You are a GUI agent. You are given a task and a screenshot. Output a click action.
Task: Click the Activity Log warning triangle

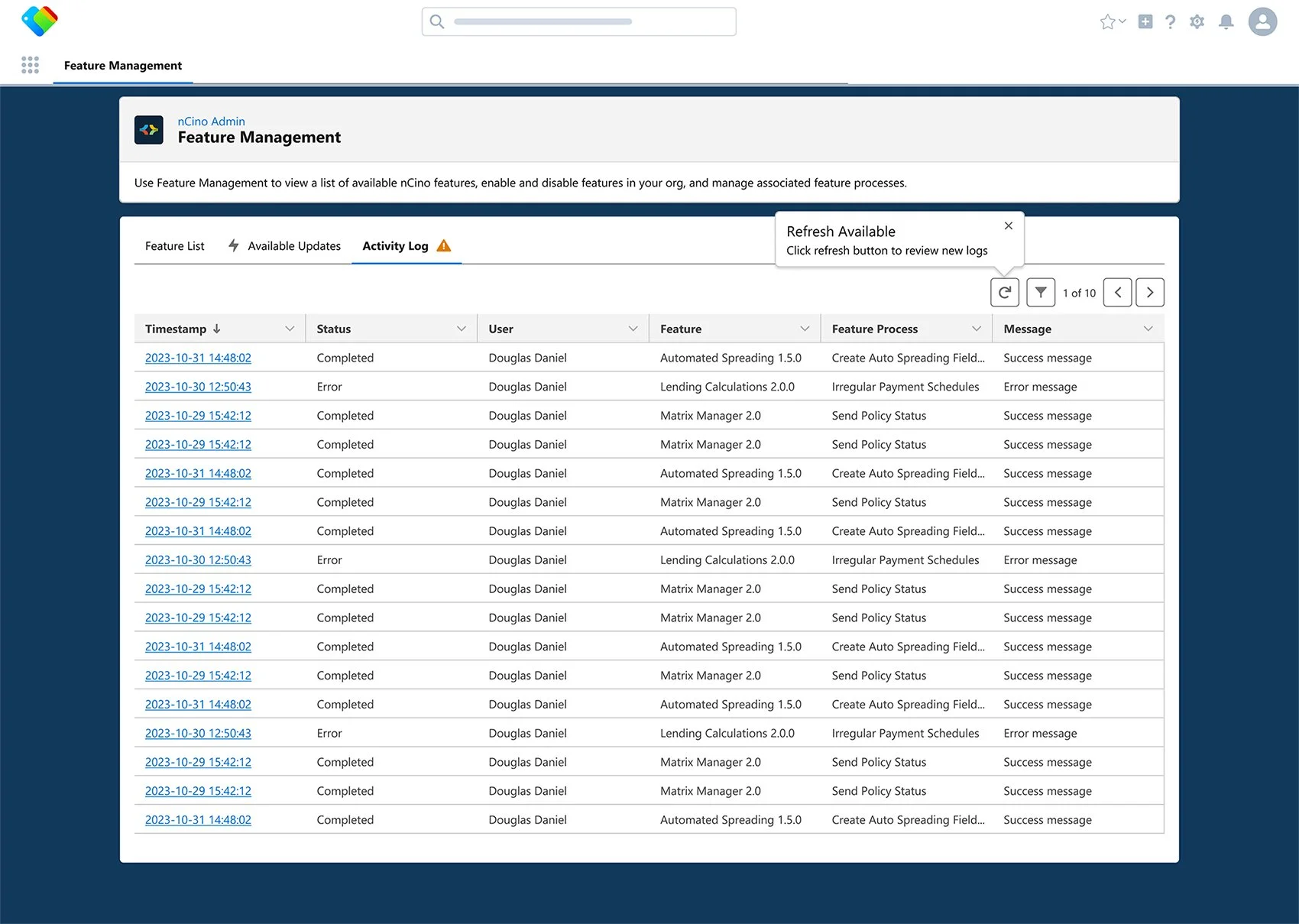point(444,245)
